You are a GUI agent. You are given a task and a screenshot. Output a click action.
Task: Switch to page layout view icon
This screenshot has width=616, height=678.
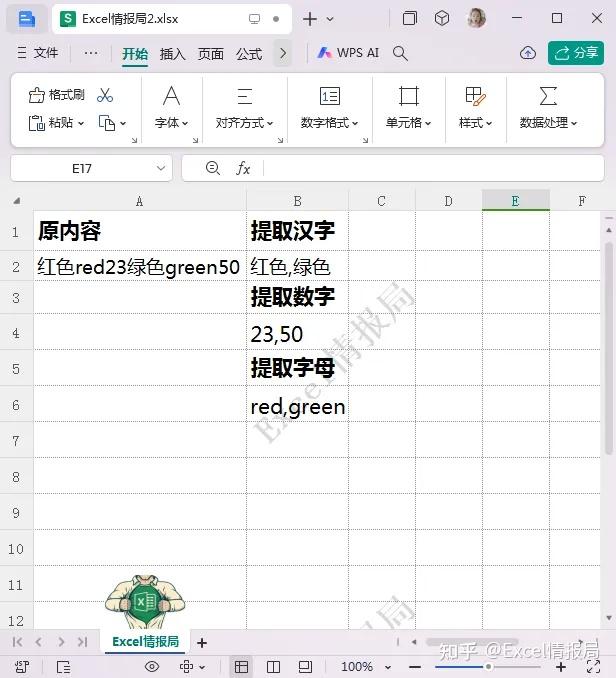click(x=305, y=667)
